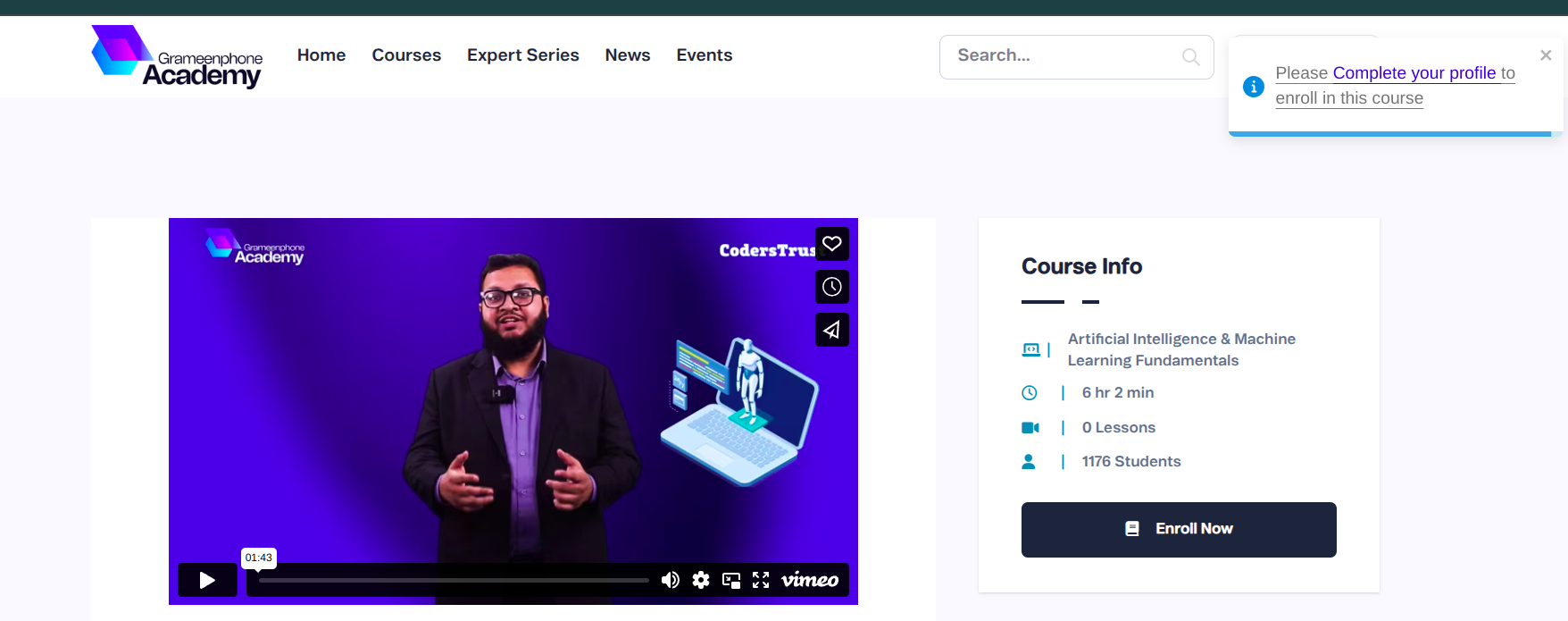
Task: Click the blue info icon in notification
Action: 1254,87
